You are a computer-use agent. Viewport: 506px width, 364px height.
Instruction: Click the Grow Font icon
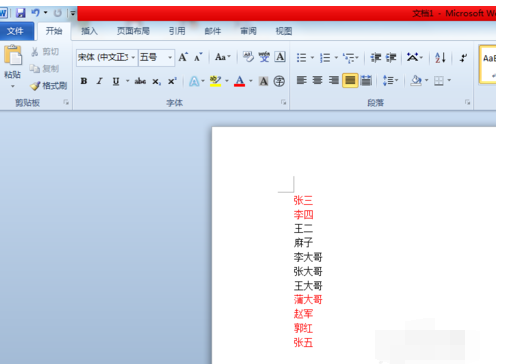point(183,57)
